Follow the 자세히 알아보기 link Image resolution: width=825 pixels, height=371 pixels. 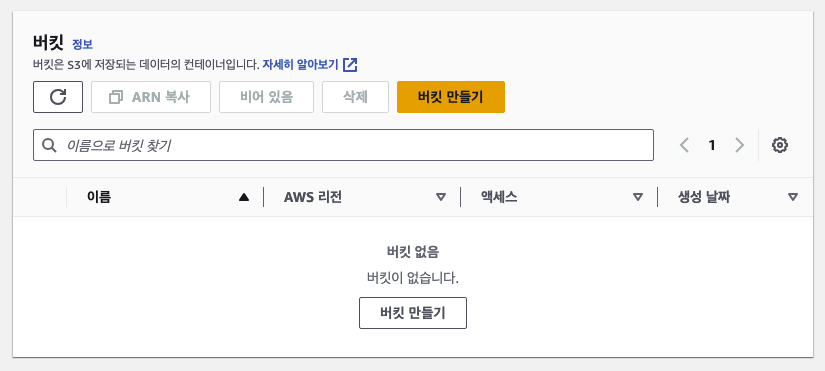[300, 65]
